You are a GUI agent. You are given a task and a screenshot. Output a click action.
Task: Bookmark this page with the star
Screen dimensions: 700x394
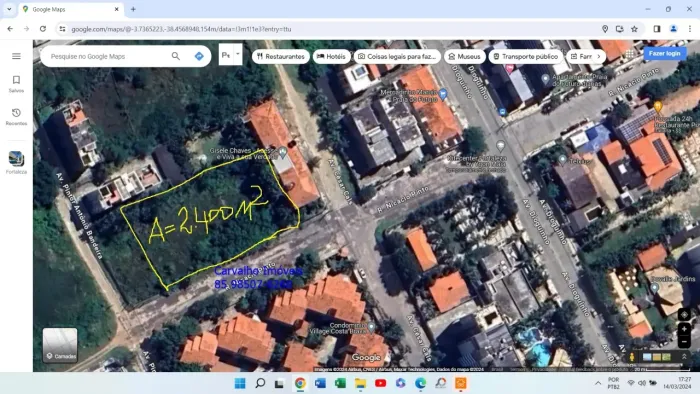tap(634, 29)
